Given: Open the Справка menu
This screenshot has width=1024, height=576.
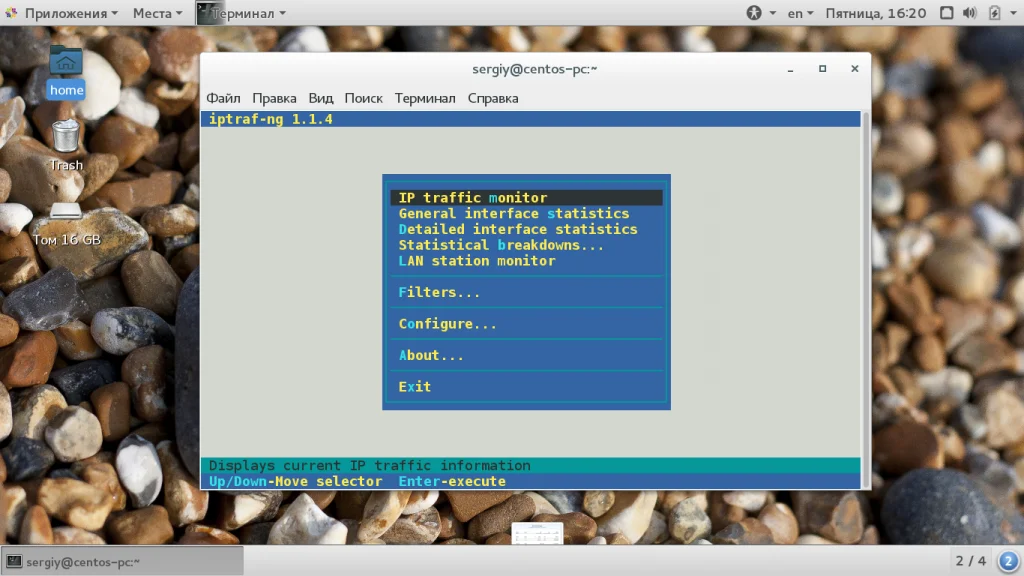Looking at the screenshot, I should (x=493, y=98).
